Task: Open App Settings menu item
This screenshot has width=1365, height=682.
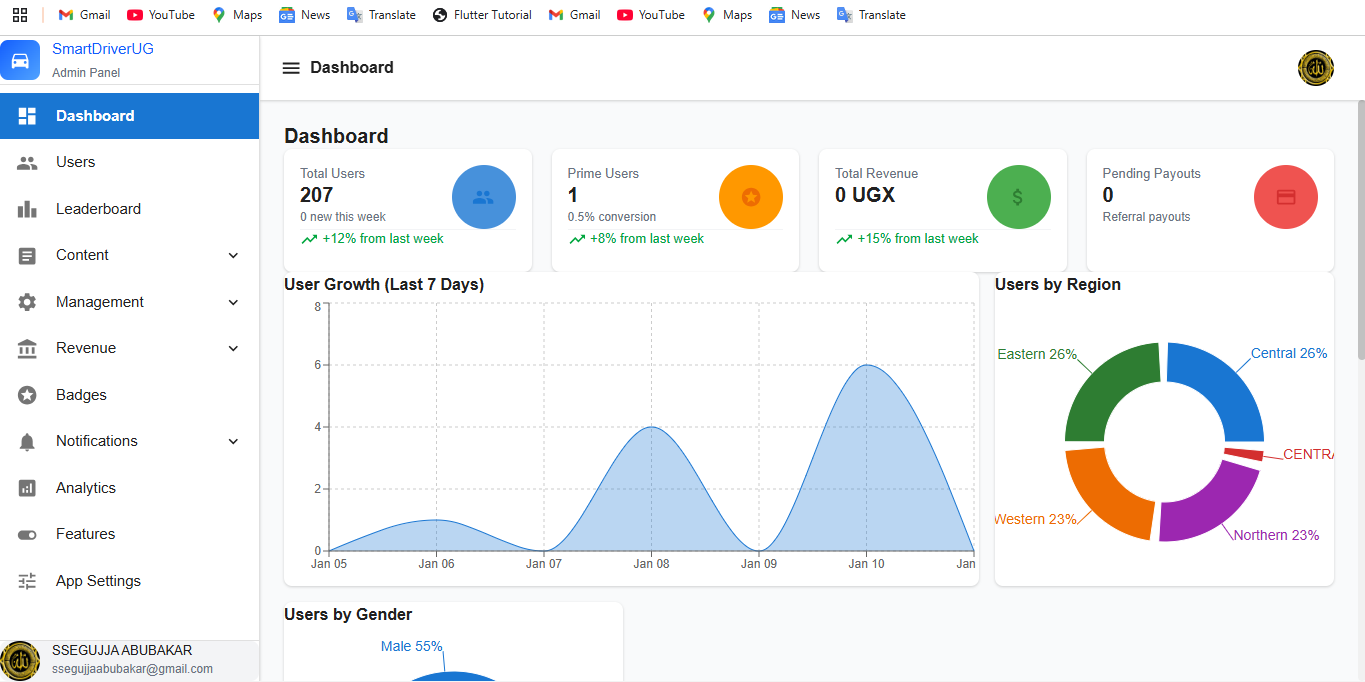Action: click(130, 581)
